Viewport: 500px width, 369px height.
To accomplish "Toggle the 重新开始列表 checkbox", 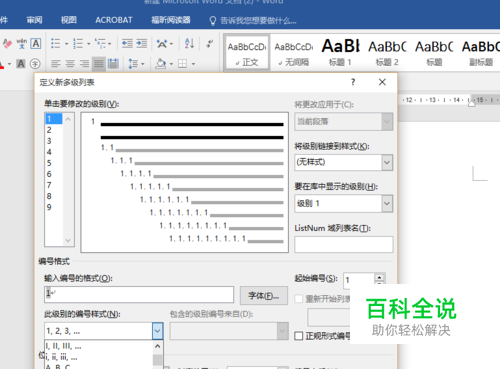I will coord(299,299).
